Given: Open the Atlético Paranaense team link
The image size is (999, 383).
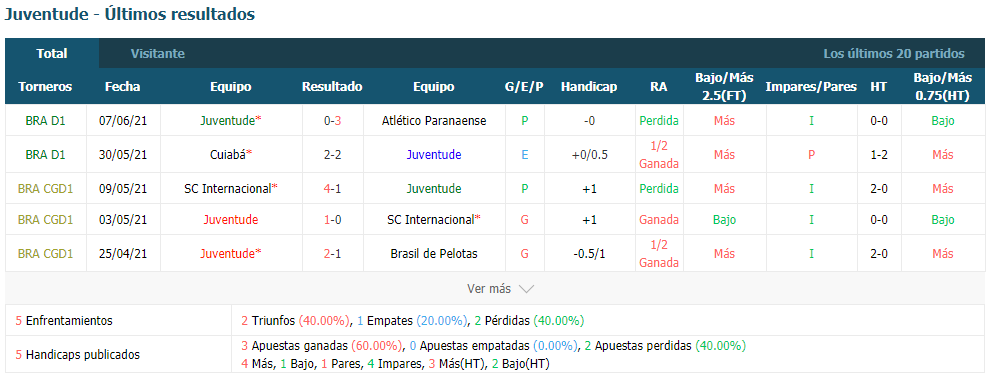Looking at the screenshot, I should (434, 120).
